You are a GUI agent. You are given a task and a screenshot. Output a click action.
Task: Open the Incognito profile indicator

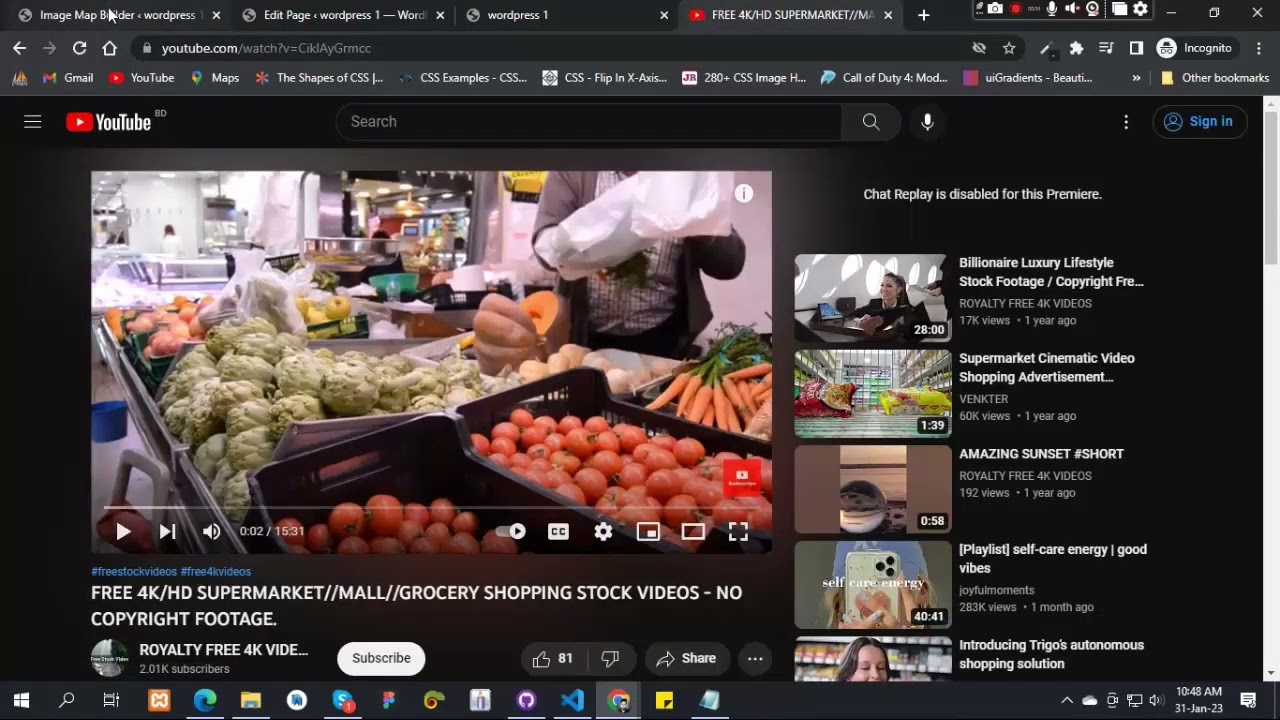tap(1195, 48)
